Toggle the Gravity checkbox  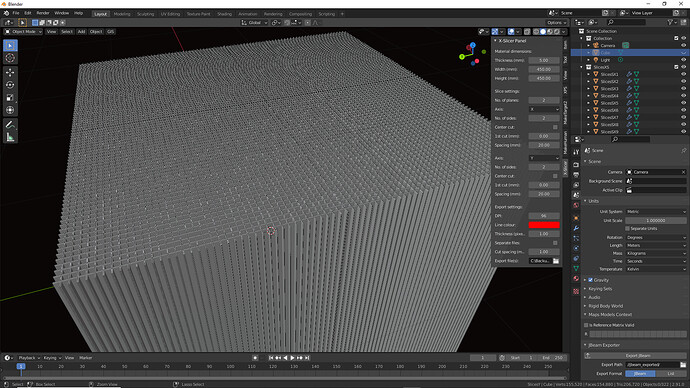(591, 280)
